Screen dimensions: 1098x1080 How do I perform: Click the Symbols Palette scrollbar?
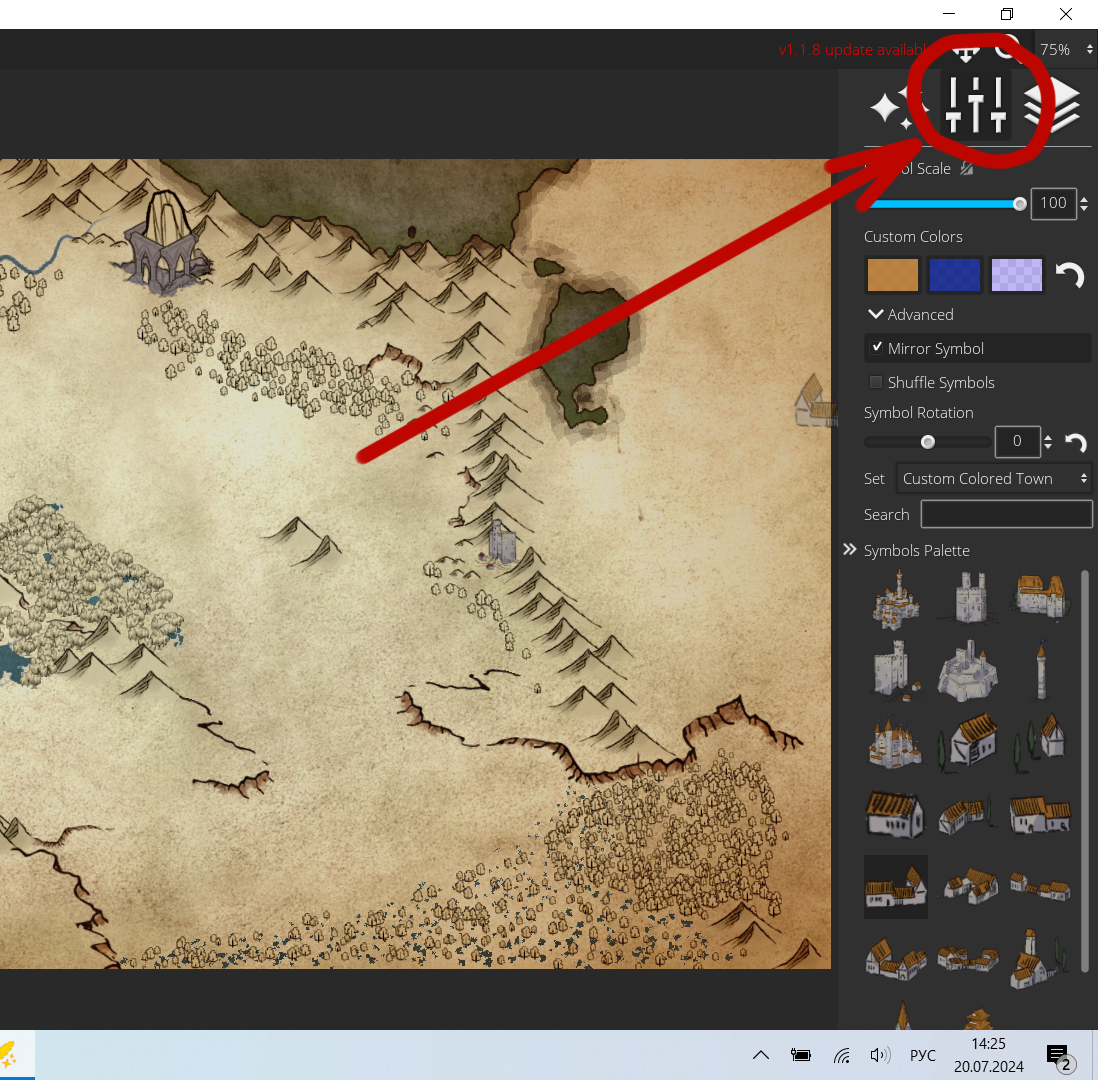coord(1085,770)
